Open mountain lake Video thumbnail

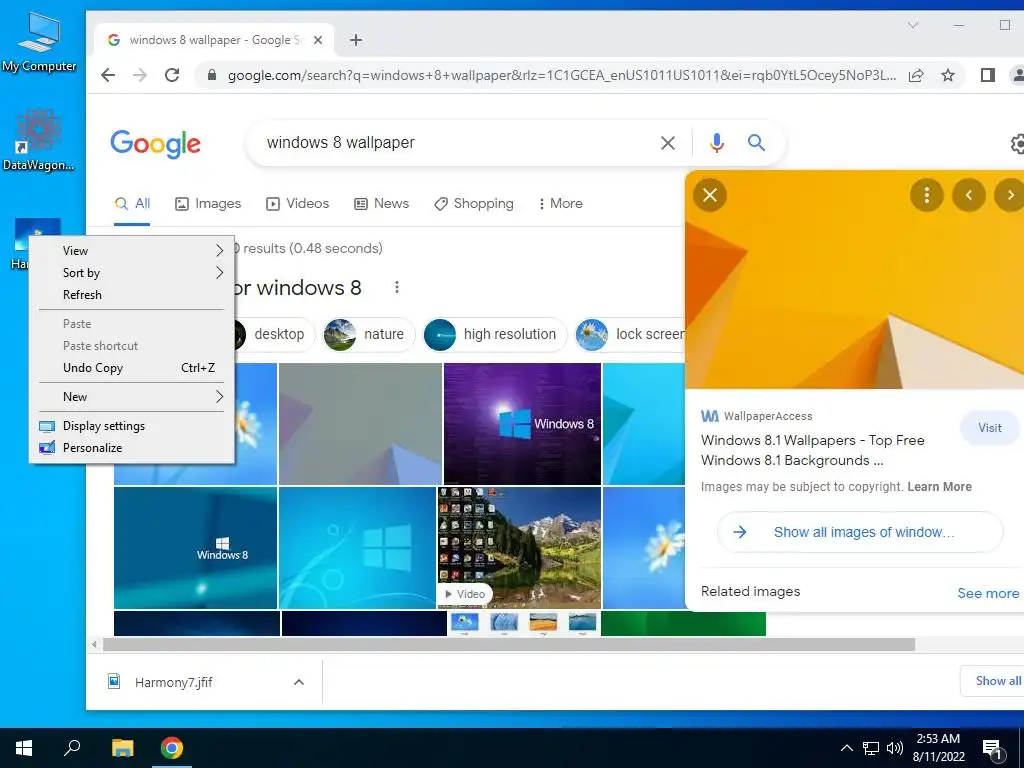(x=519, y=548)
